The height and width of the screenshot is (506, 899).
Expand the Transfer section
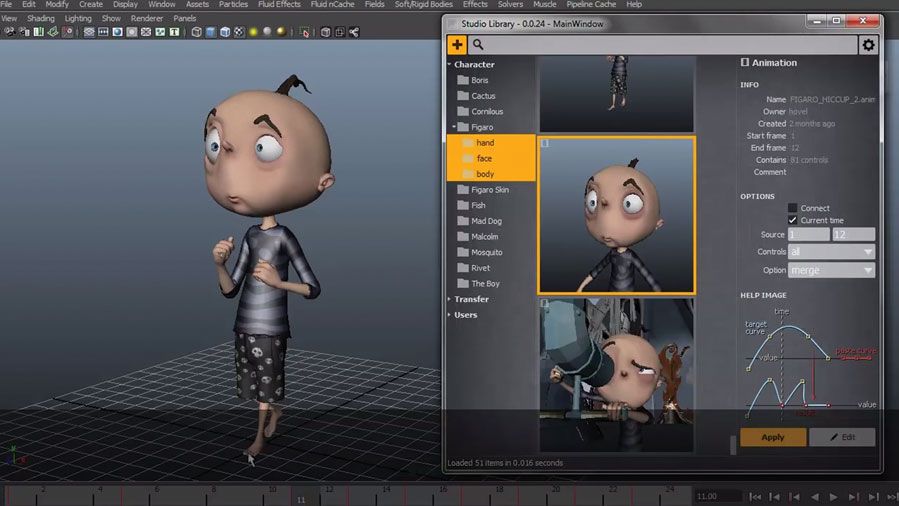(x=449, y=299)
